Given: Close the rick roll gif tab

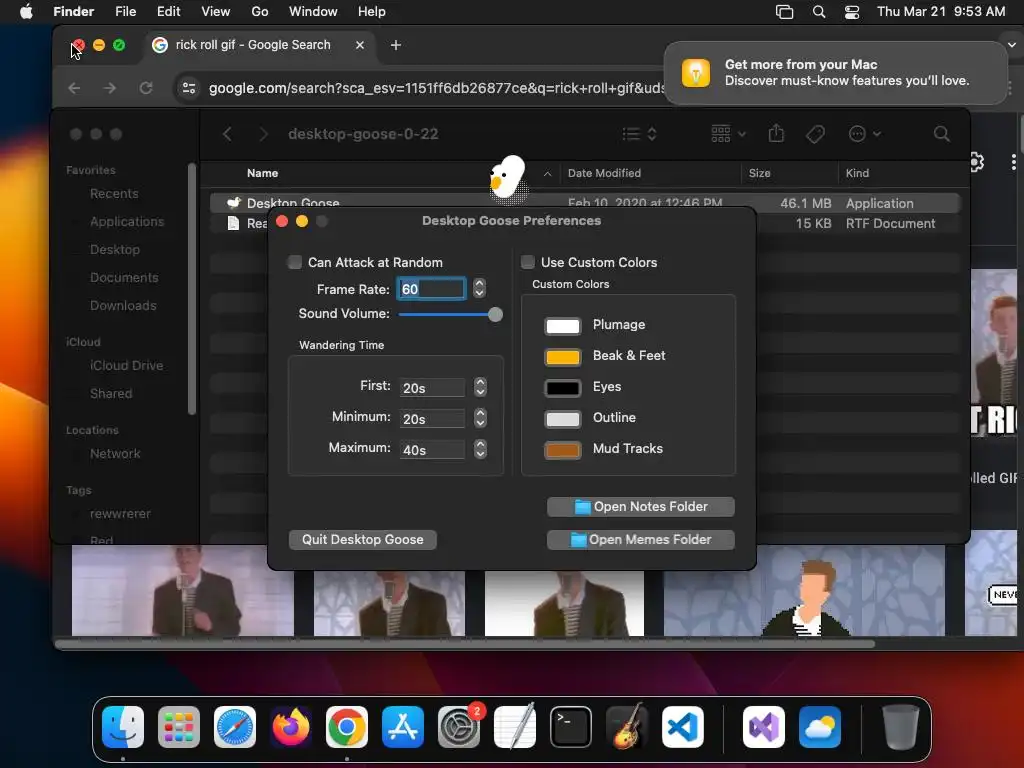Looking at the screenshot, I should (x=360, y=45).
